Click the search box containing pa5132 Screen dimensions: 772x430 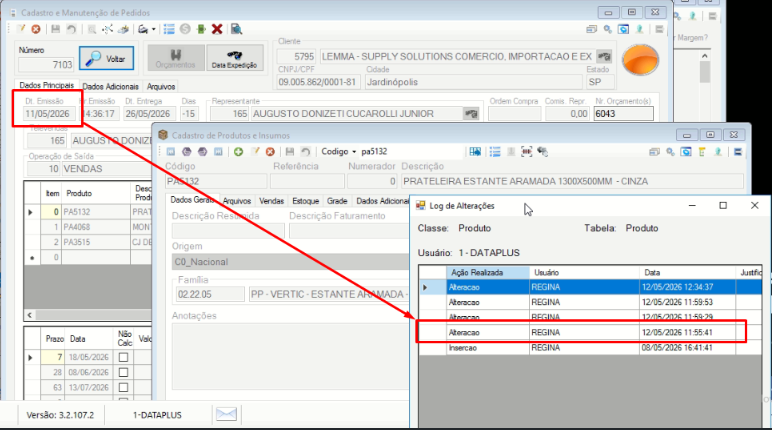pos(411,152)
